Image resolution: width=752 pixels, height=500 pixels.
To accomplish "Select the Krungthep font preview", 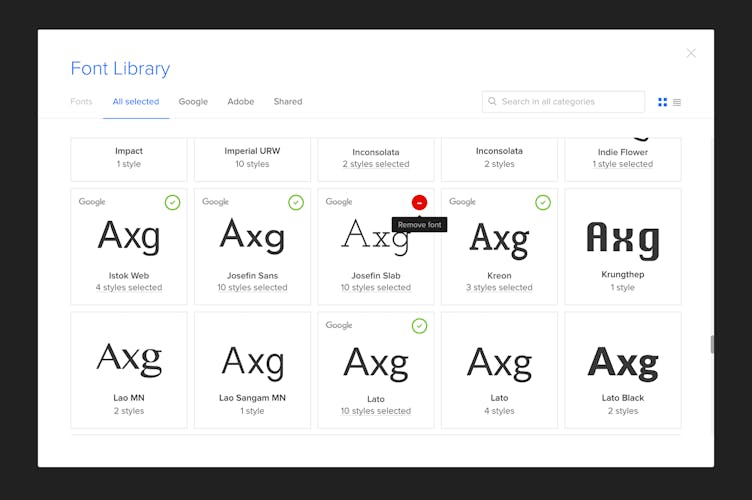I will [623, 239].
